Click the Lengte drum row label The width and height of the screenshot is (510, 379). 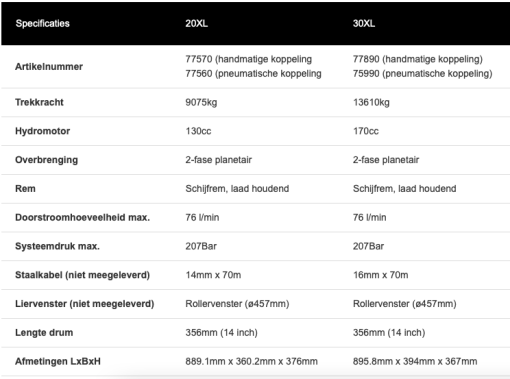coord(44,333)
